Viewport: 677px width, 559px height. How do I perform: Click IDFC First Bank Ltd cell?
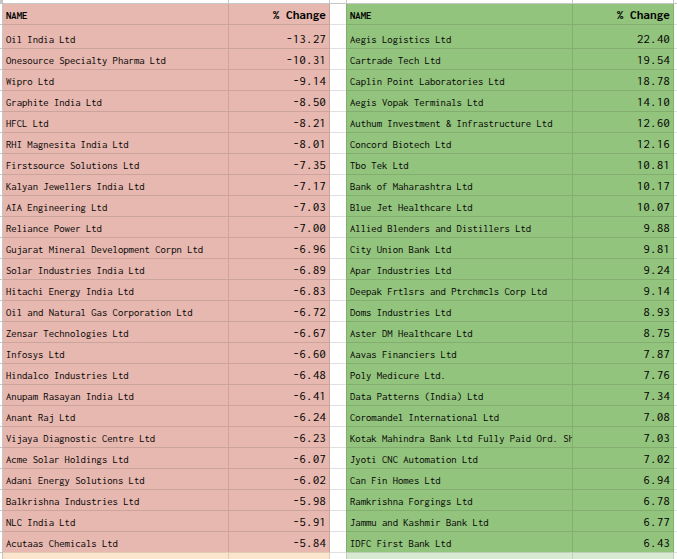point(459,544)
